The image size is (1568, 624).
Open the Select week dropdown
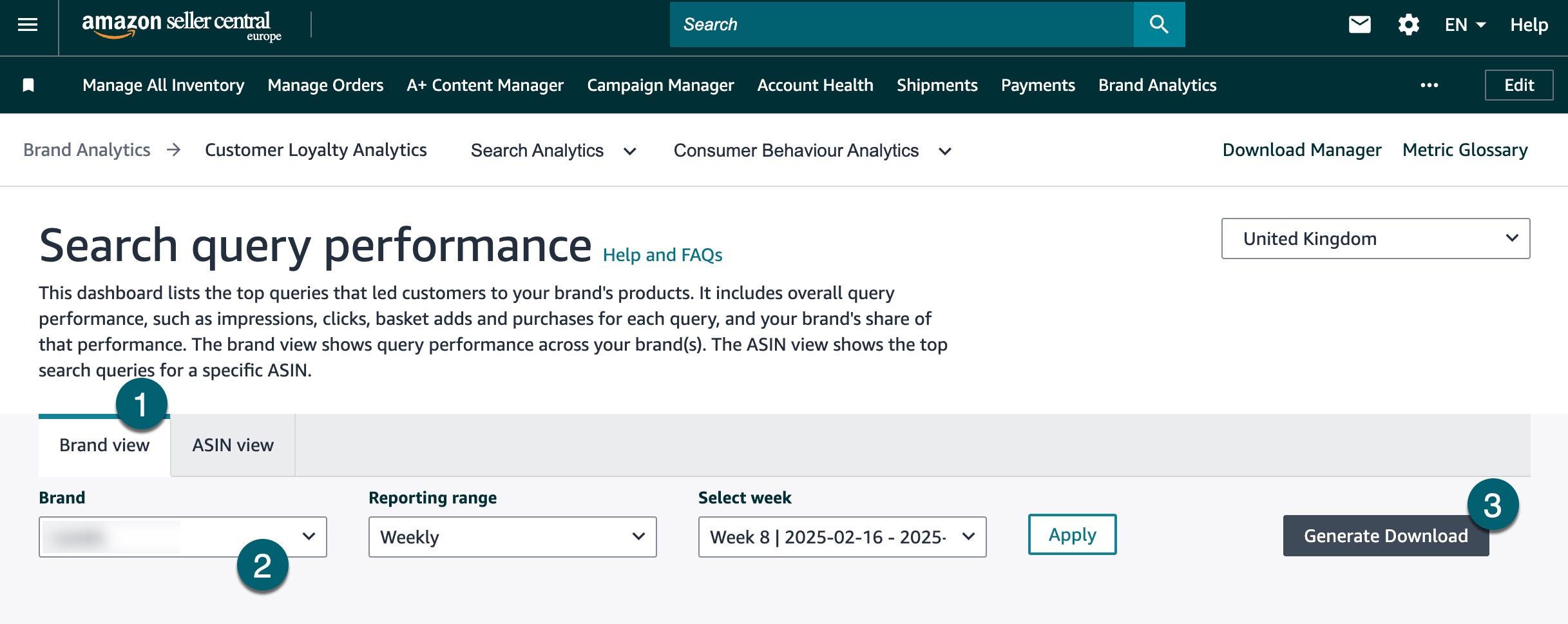point(842,536)
